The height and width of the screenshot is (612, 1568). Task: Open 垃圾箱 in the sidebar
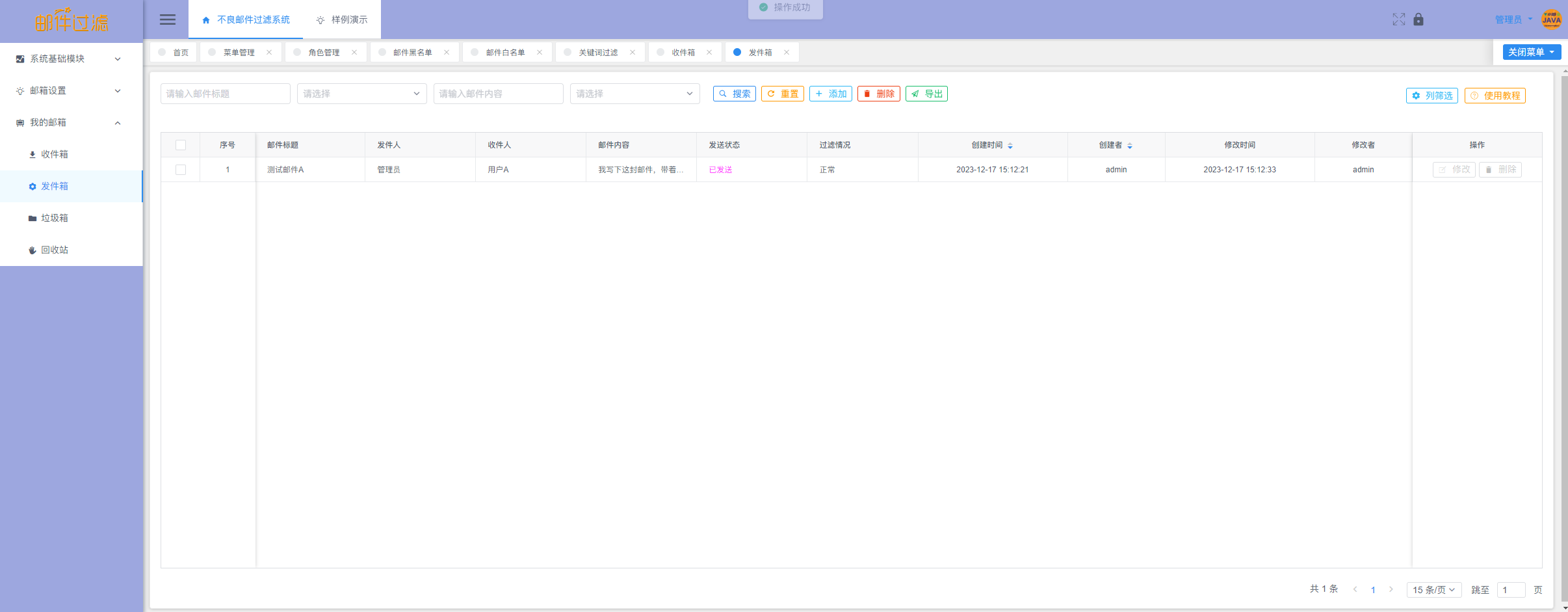(55, 218)
